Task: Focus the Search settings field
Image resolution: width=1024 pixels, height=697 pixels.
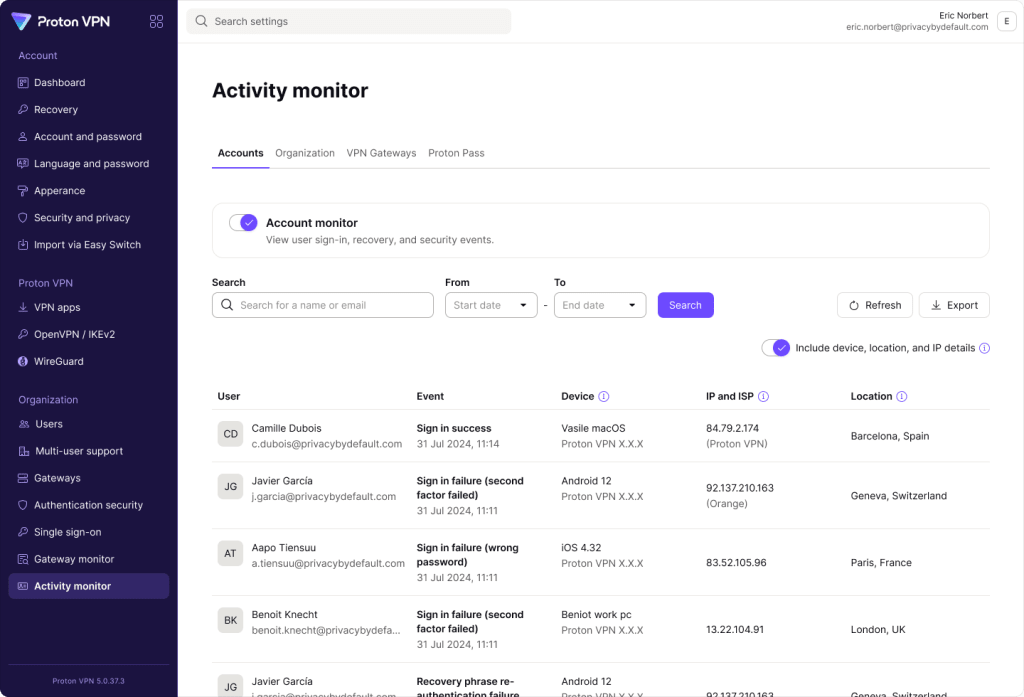Action: click(349, 22)
